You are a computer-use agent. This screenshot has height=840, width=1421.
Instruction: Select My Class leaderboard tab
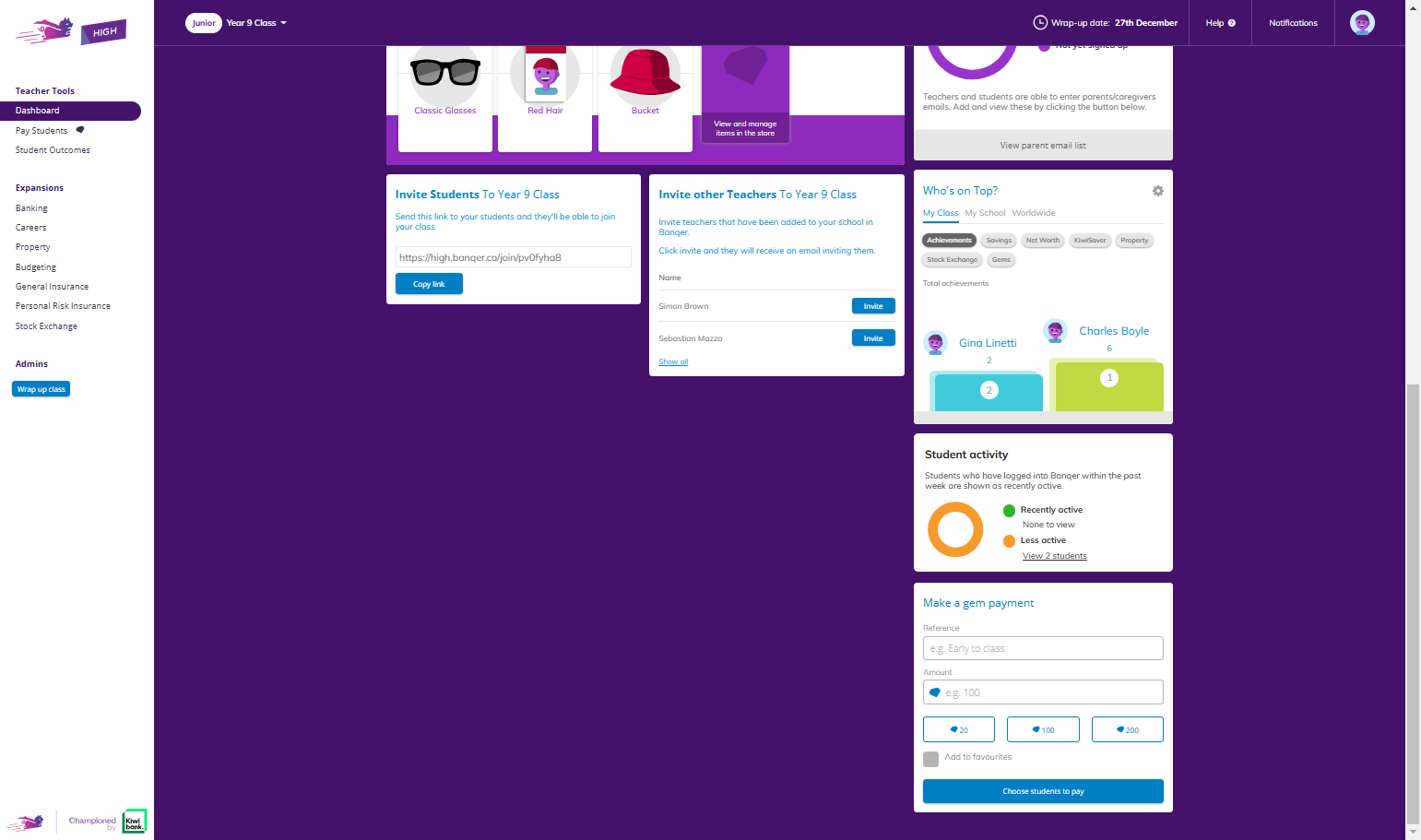pos(941,213)
